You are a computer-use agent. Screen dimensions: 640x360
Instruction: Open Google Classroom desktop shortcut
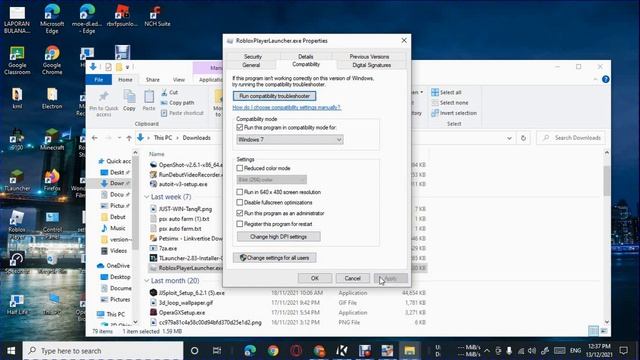(x=17, y=60)
